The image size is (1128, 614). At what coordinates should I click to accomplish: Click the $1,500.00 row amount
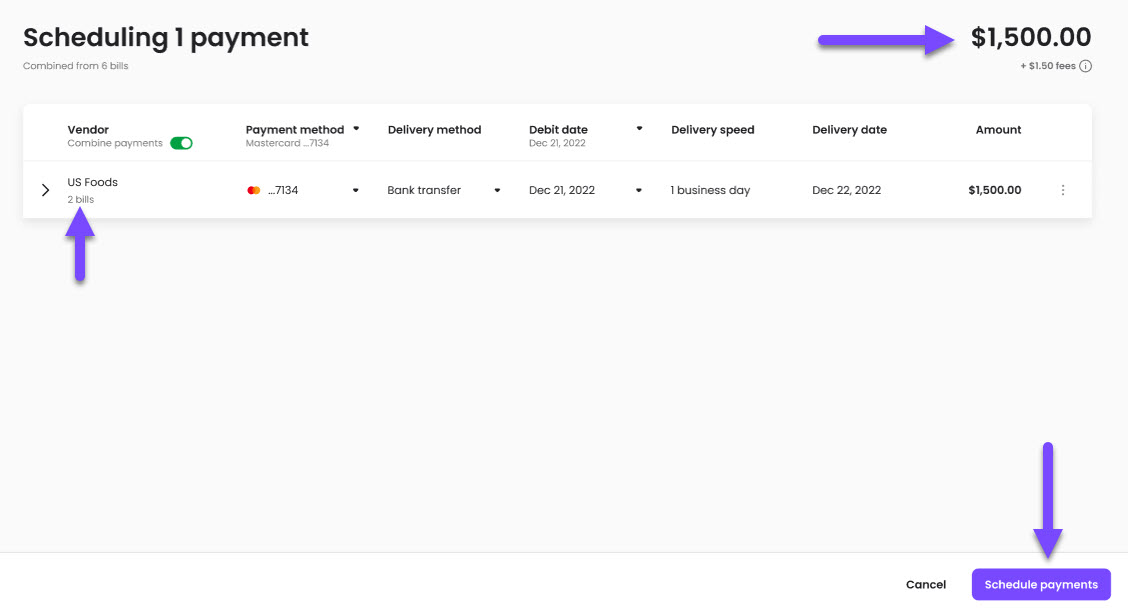click(x=995, y=190)
